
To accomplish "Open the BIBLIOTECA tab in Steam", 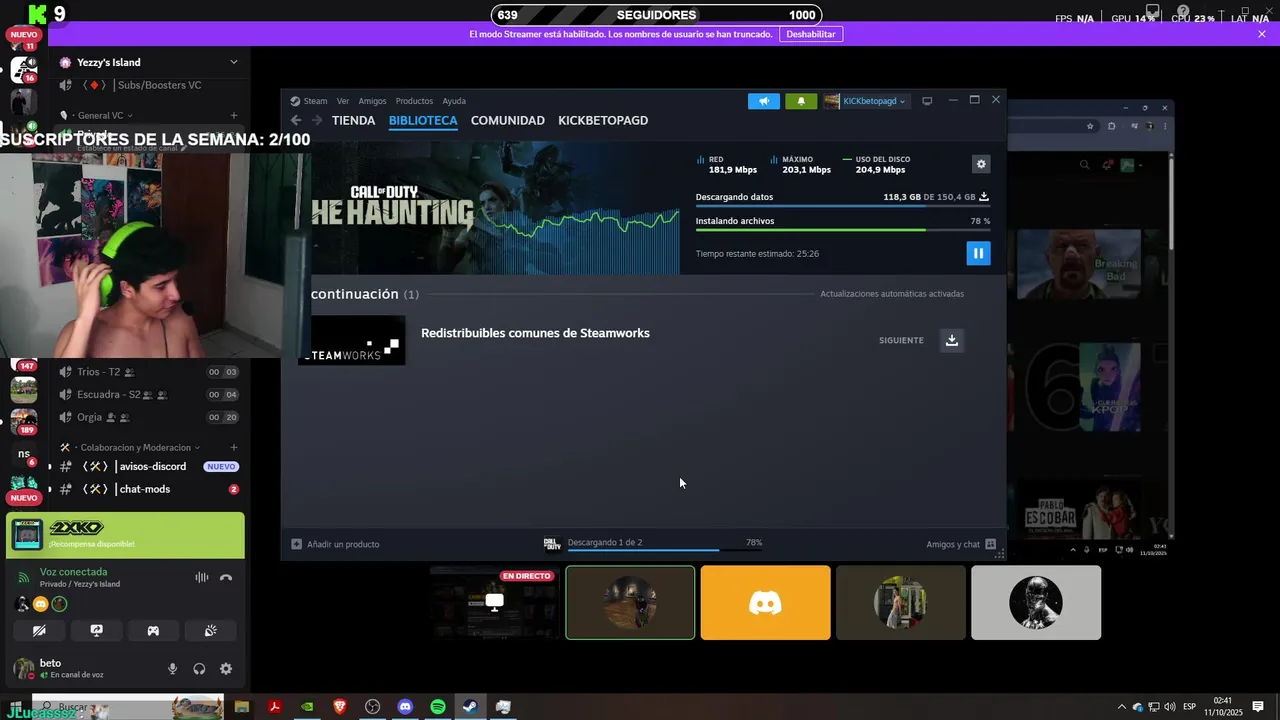I will coord(423,120).
